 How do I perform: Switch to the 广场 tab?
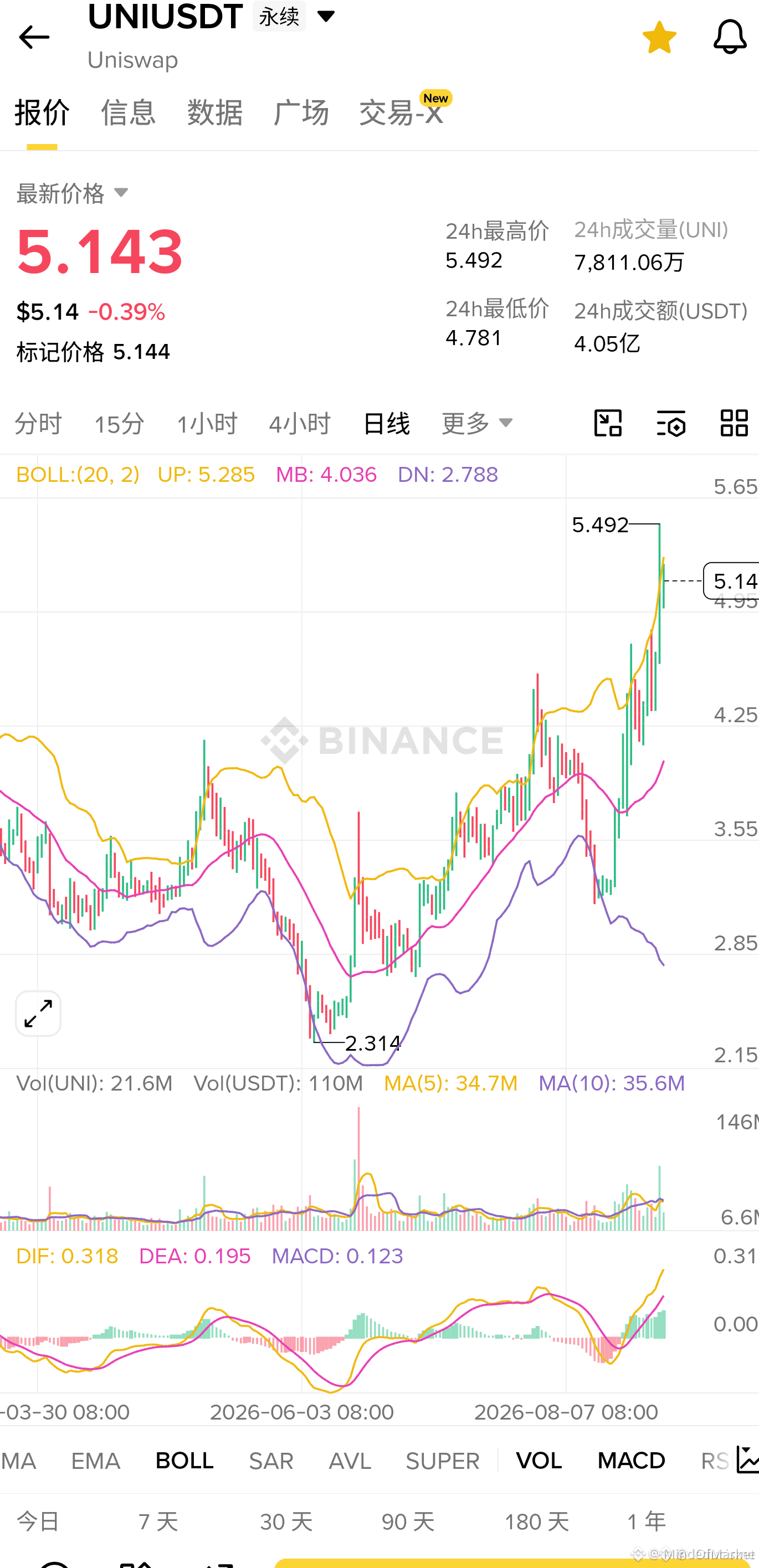[301, 112]
